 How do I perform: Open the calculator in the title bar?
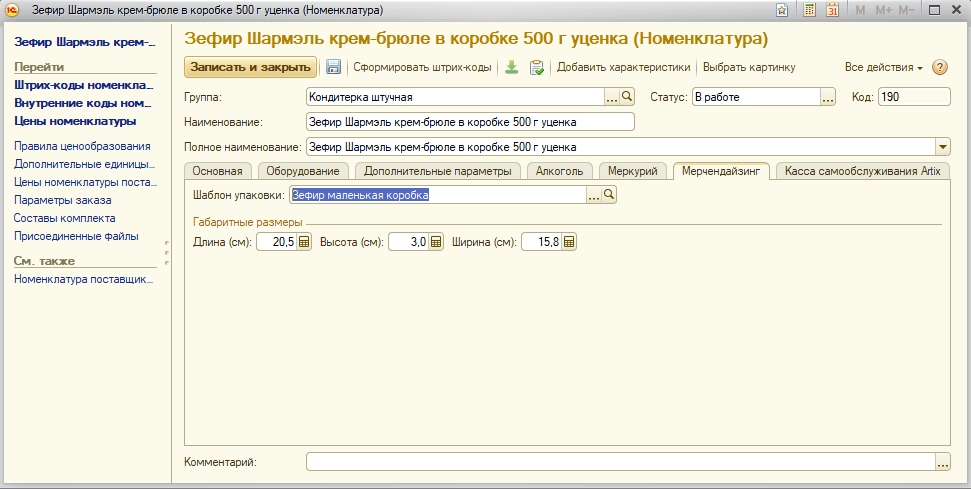[x=809, y=10]
